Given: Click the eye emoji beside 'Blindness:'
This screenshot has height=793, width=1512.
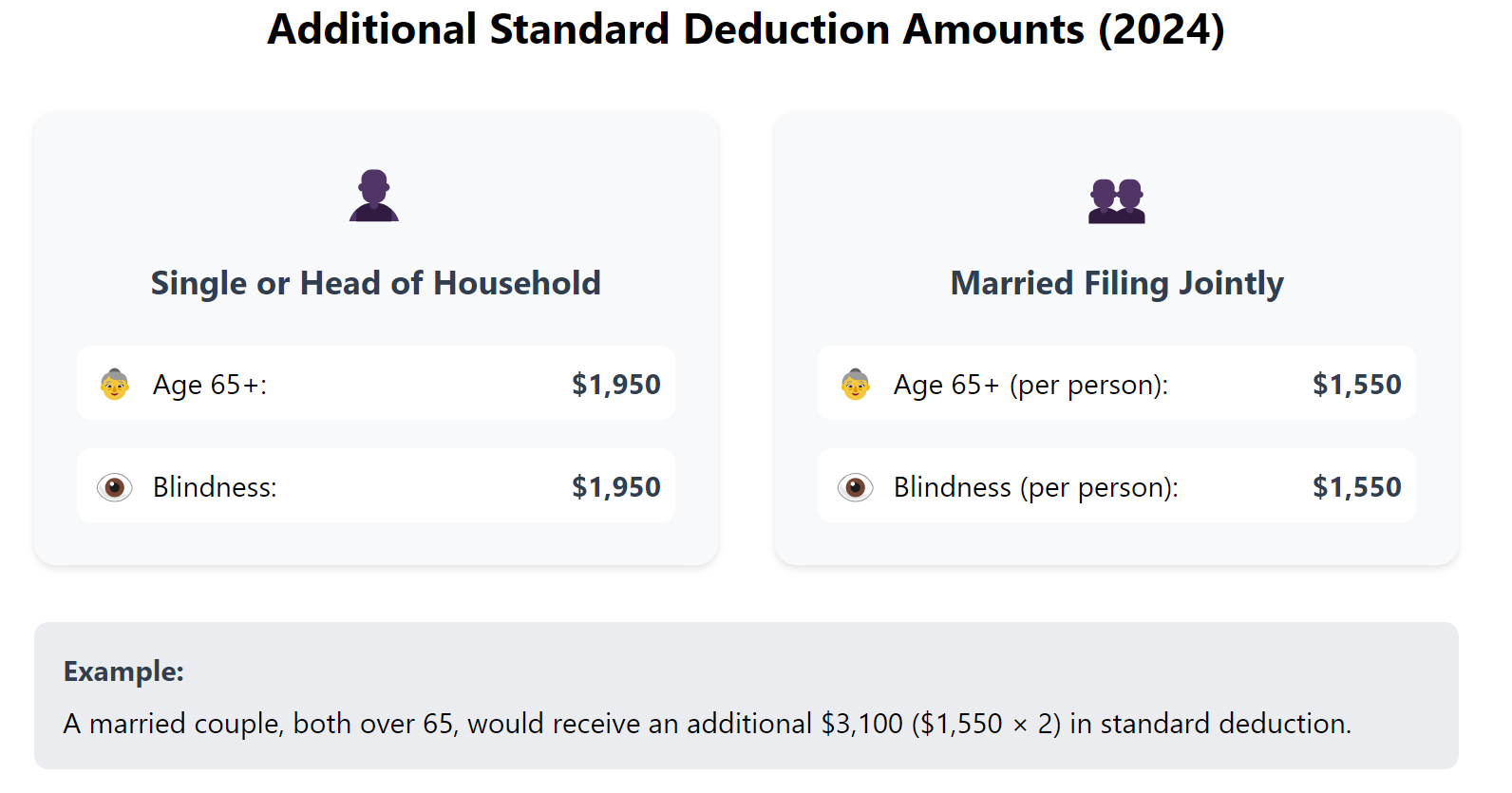Looking at the screenshot, I should click(115, 487).
